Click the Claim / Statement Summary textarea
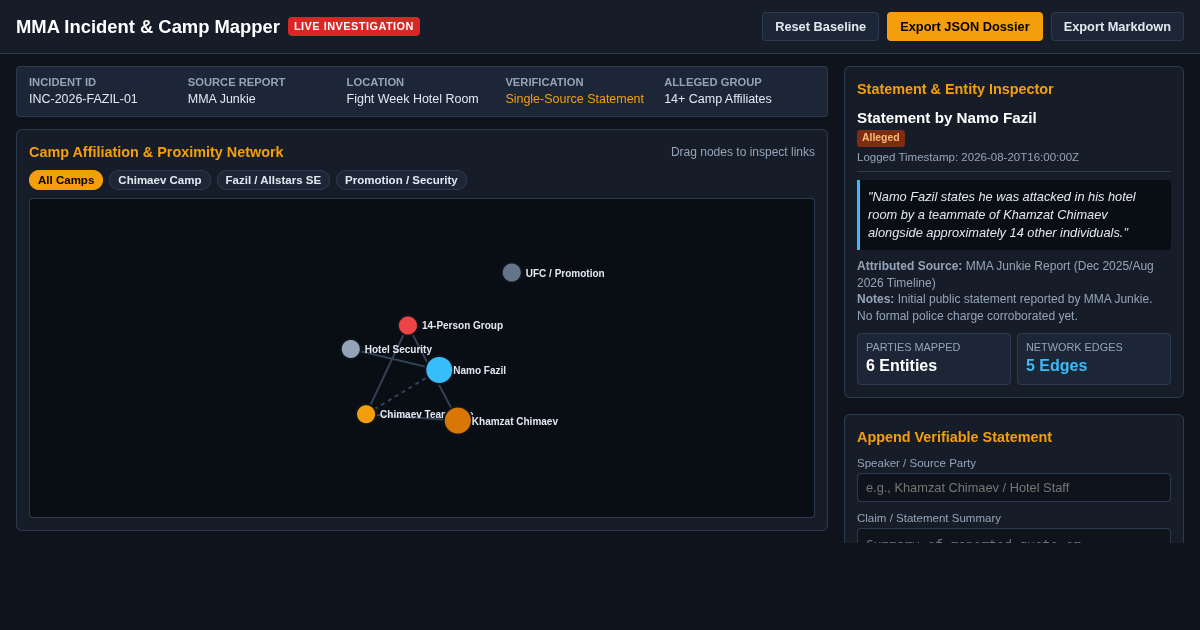The width and height of the screenshot is (1200, 630). coord(1014,536)
